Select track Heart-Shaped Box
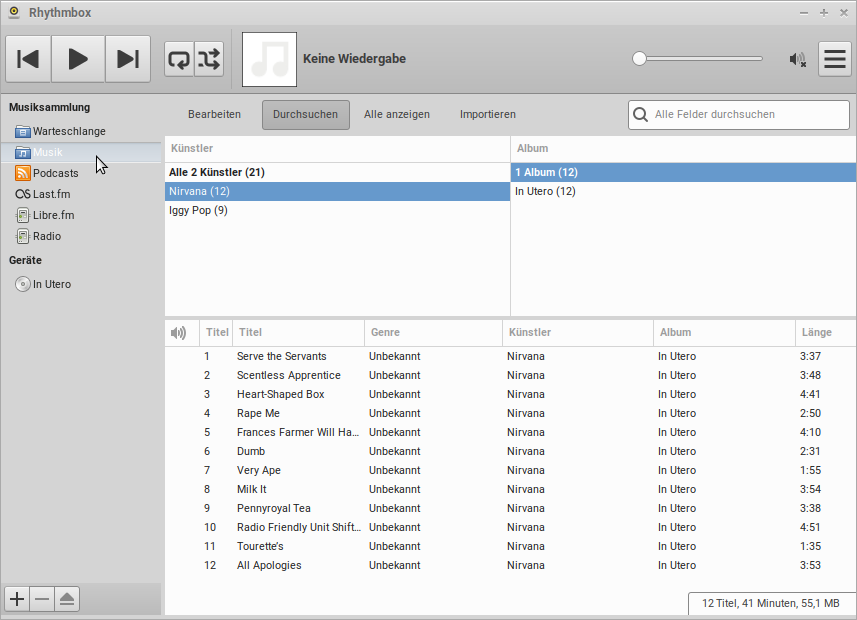Viewport: 857px width, 620px height. coord(510,394)
